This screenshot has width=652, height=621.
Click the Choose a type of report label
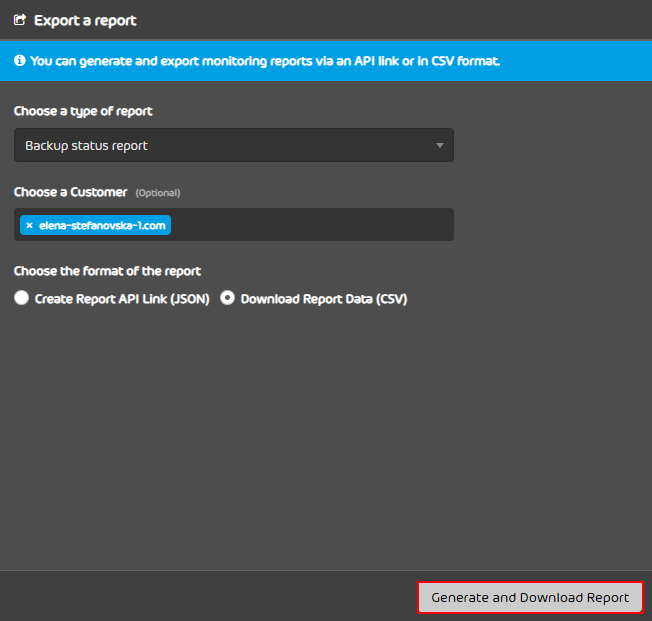83,111
